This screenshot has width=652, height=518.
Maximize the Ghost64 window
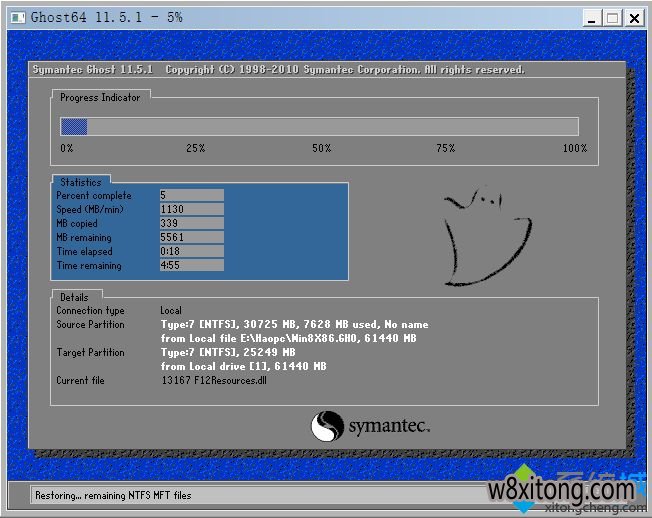(x=612, y=17)
